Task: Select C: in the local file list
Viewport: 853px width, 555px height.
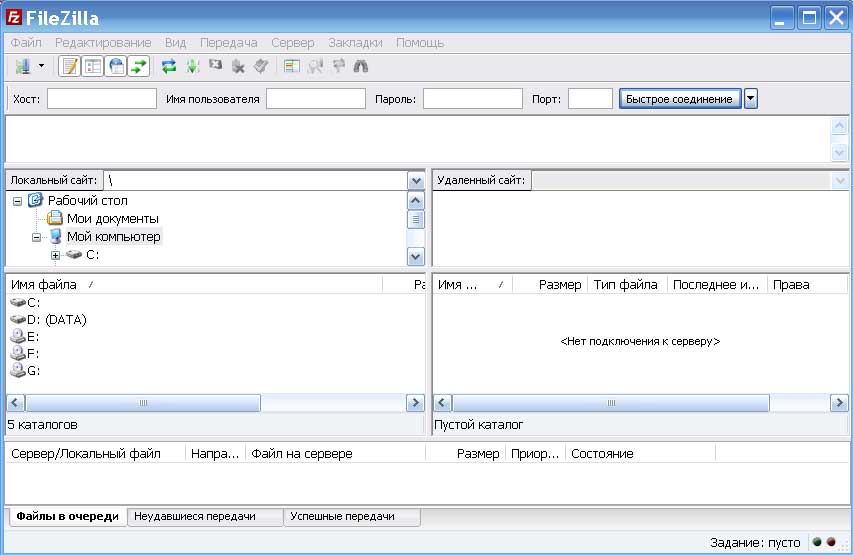Action: tap(25, 303)
